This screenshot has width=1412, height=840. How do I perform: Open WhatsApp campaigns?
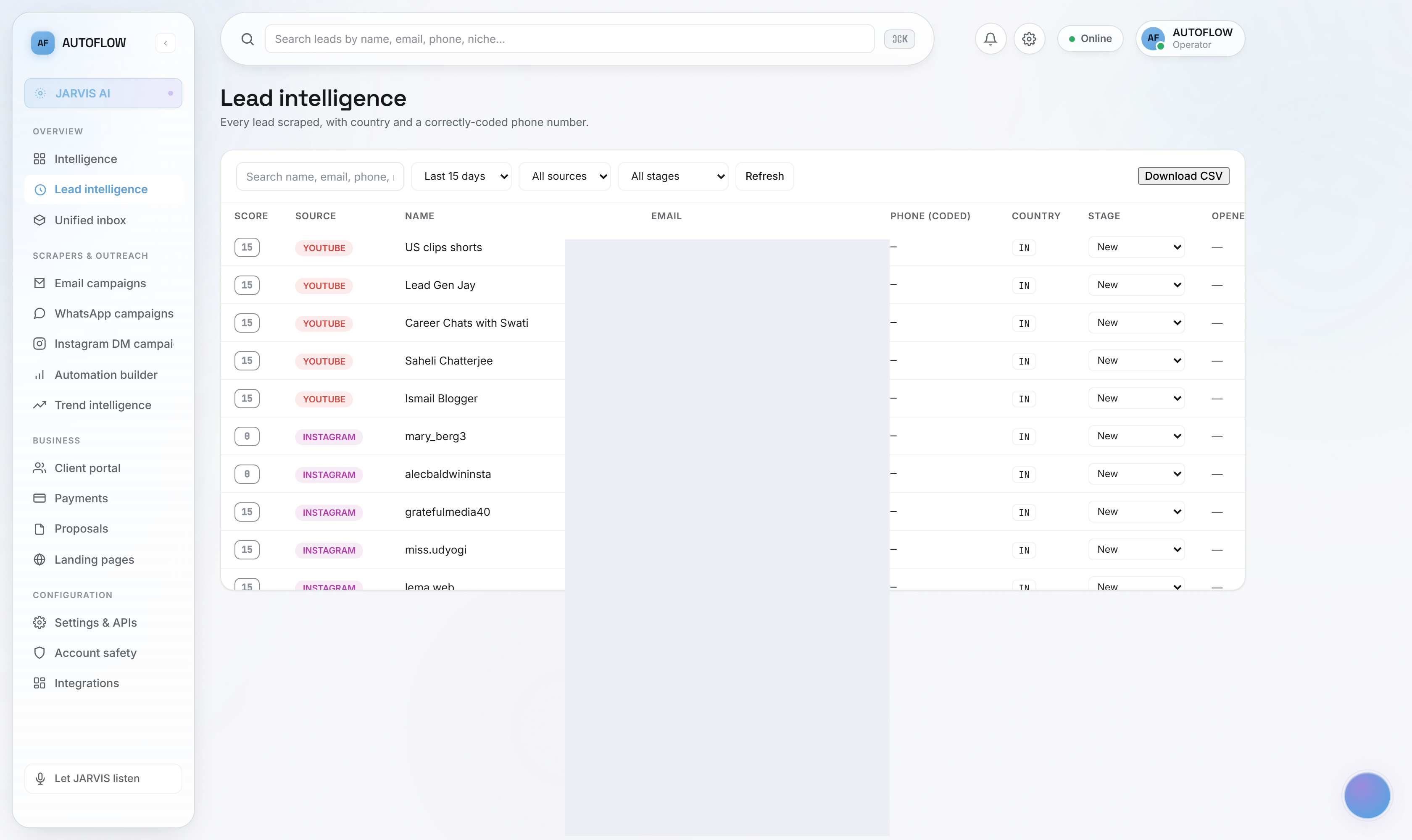coord(103,314)
